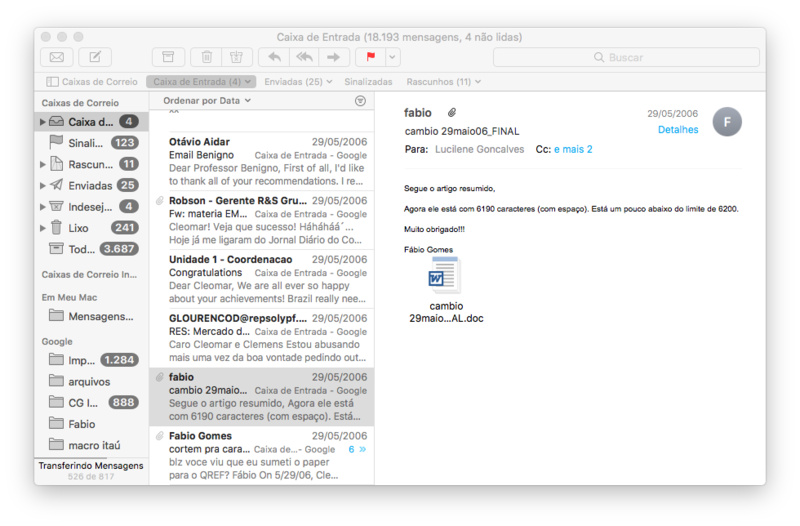
Task: Select the Sinalizadas flagged mailbox
Action: tap(92, 143)
